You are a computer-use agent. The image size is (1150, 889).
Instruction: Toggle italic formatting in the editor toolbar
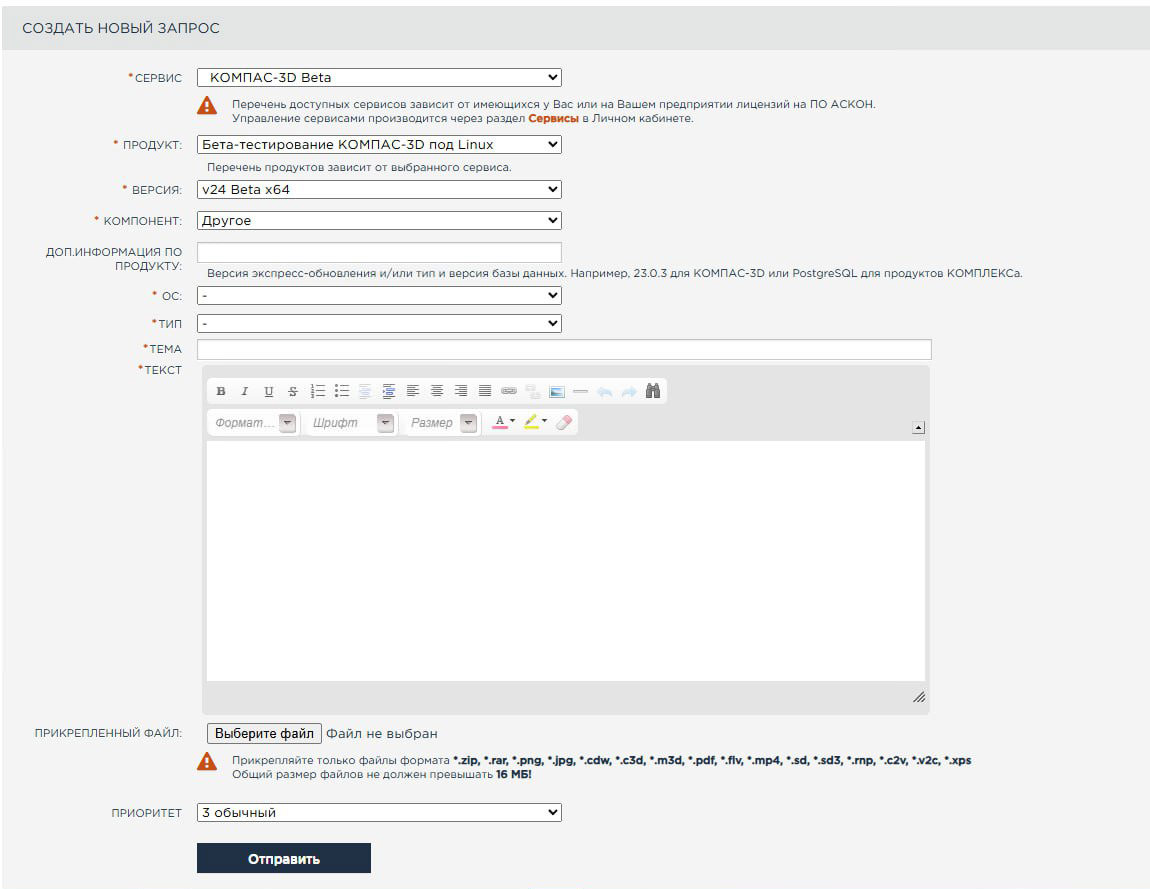coord(244,391)
